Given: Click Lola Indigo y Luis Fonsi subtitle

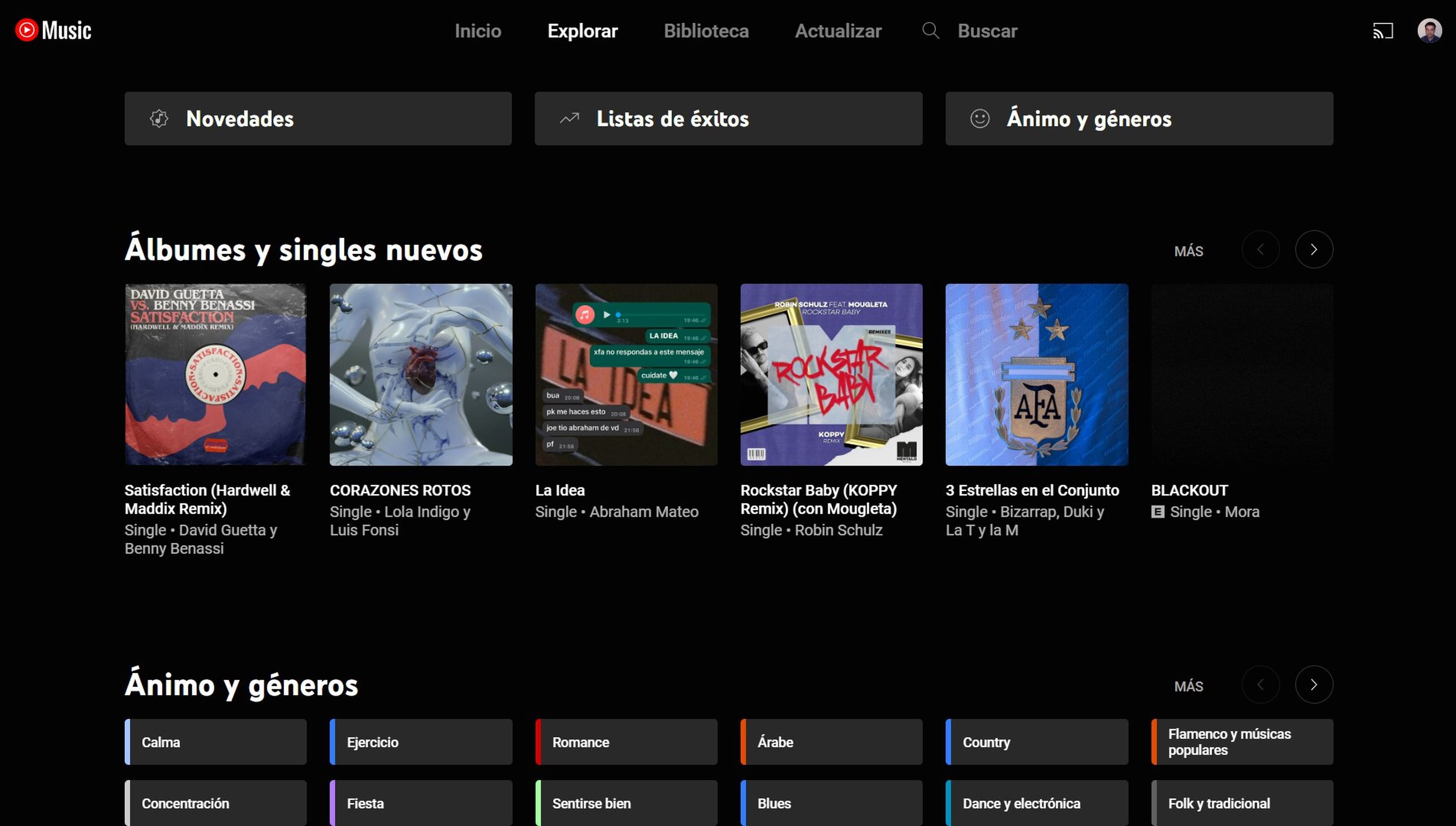Looking at the screenshot, I should tap(400, 521).
